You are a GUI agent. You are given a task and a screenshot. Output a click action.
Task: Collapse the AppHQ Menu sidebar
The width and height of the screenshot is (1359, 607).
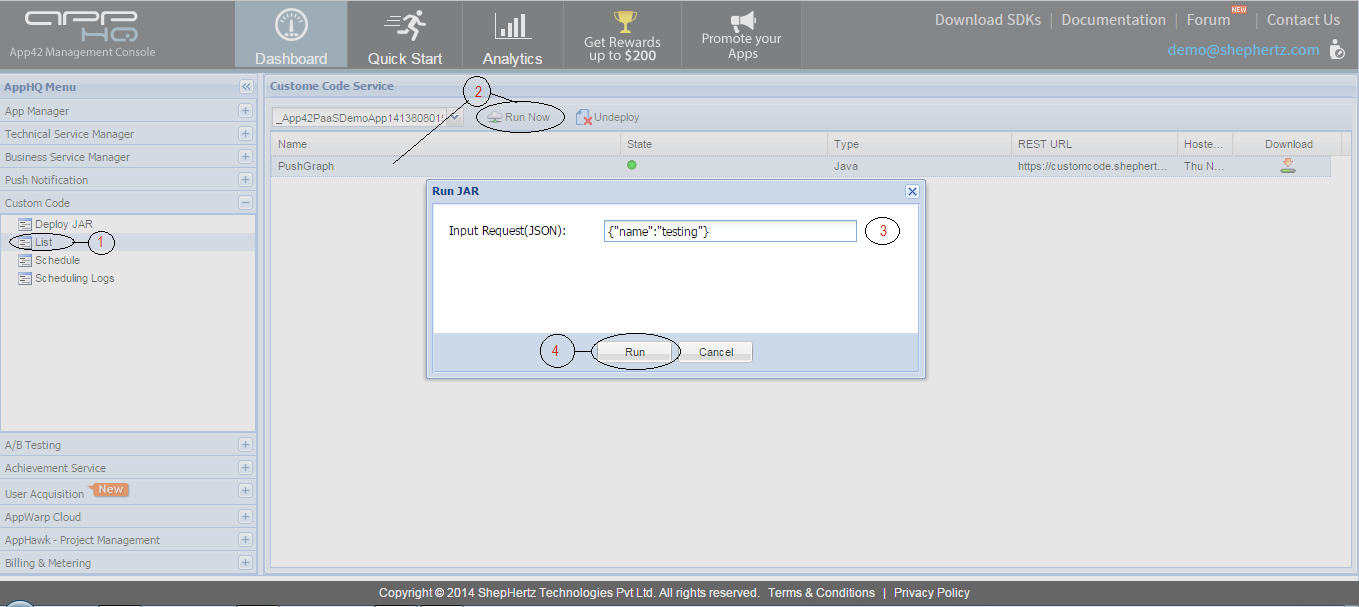246,87
